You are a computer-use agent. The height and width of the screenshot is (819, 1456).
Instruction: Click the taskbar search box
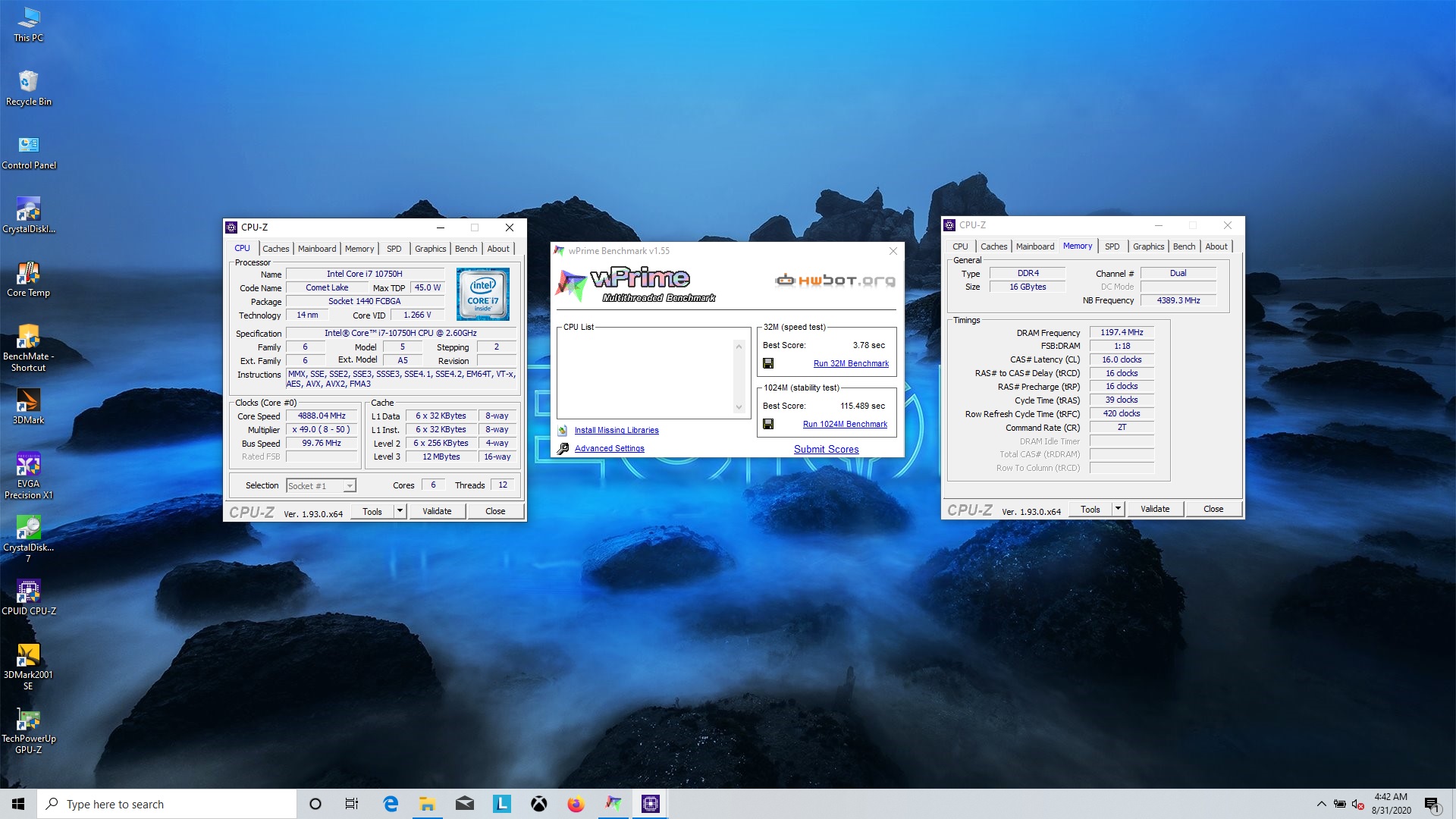(167, 804)
